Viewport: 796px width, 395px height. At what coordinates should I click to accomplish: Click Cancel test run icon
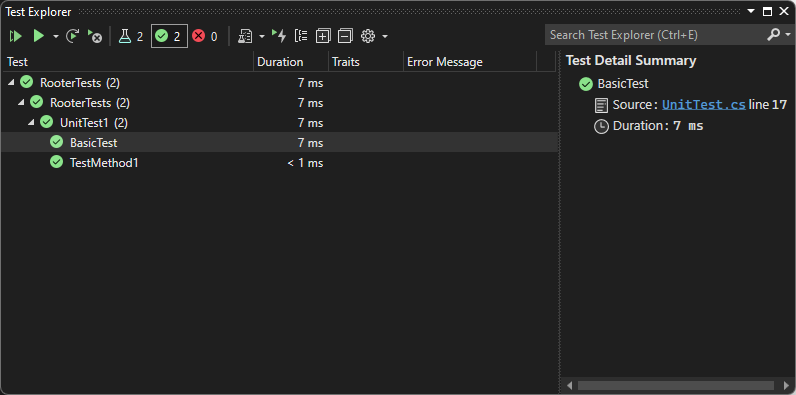pos(94,36)
